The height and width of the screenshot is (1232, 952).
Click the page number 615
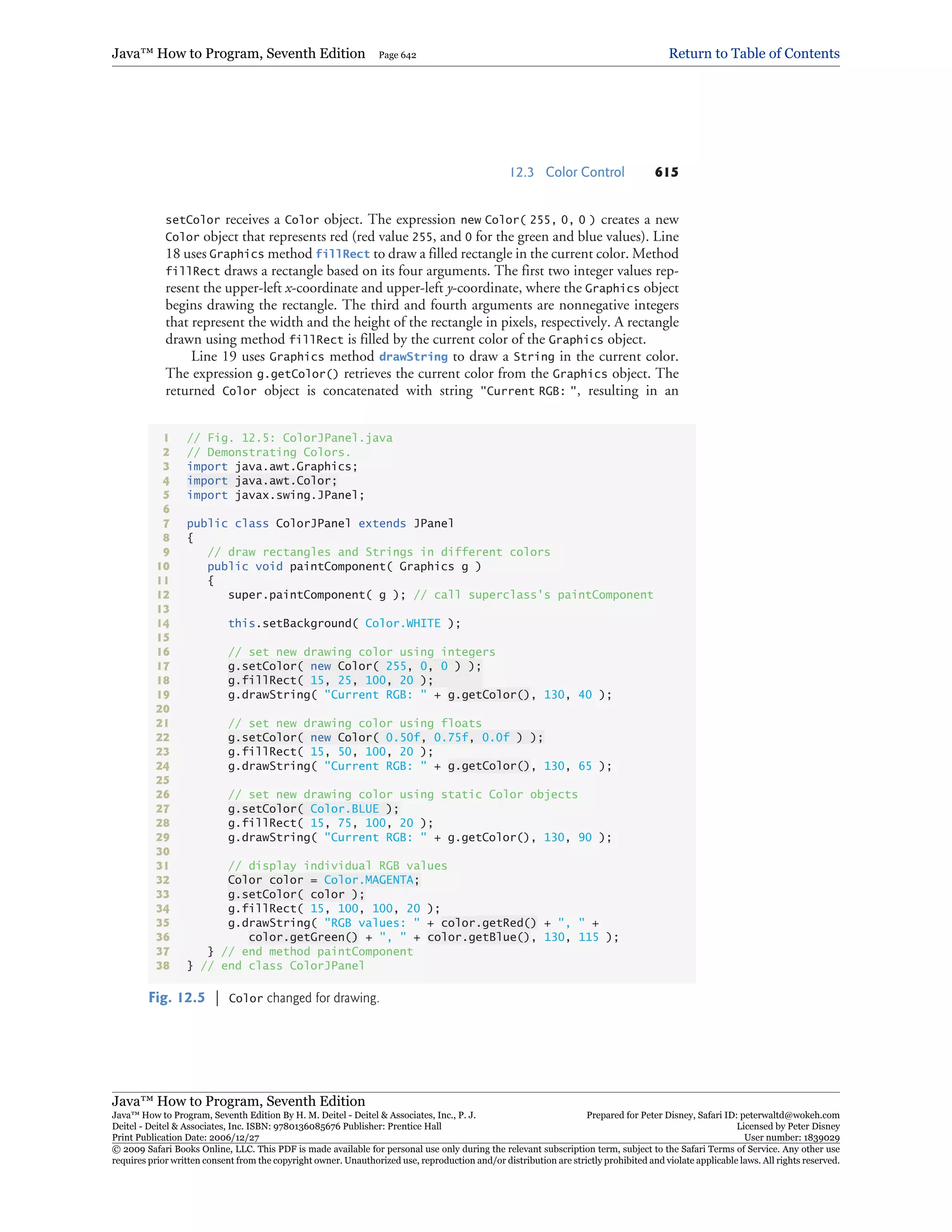coord(666,172)
